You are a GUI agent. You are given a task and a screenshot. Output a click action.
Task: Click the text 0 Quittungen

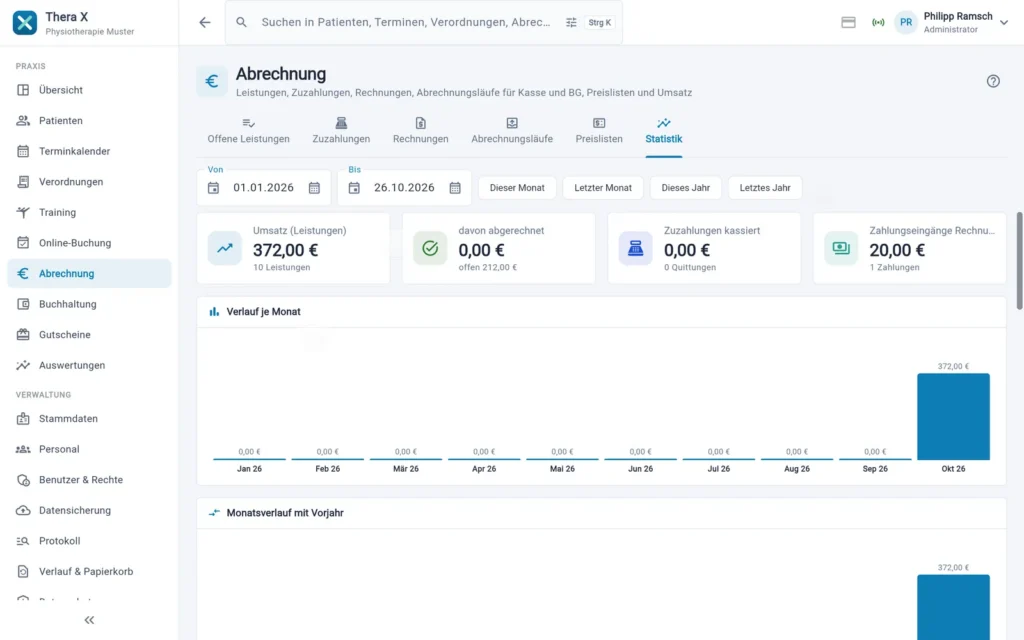(690, 267)
